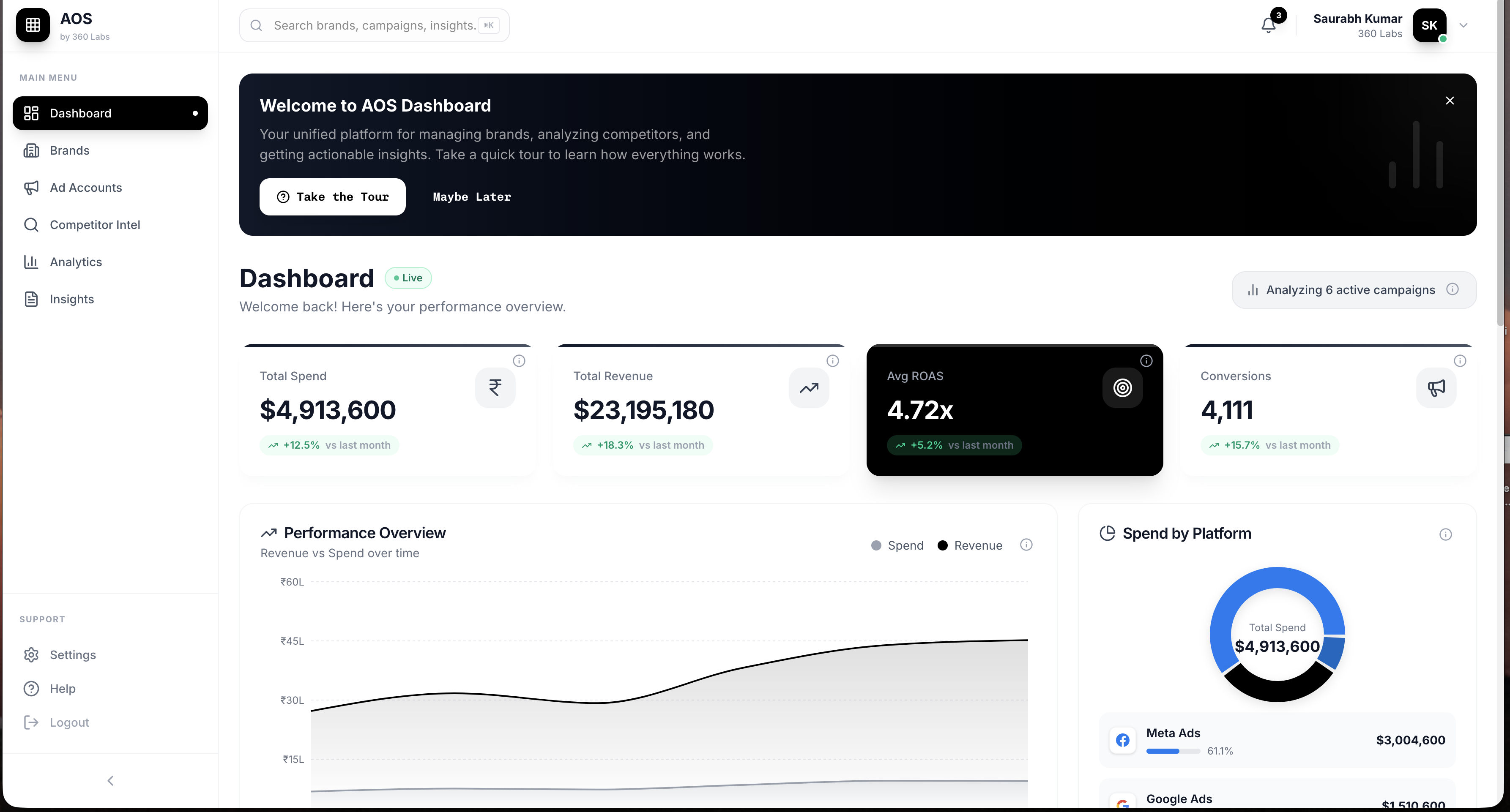Collapse the sidebar with the chevron
Image resolution: width=1510 pixels, height=812 pixels.
click(110, 781)
